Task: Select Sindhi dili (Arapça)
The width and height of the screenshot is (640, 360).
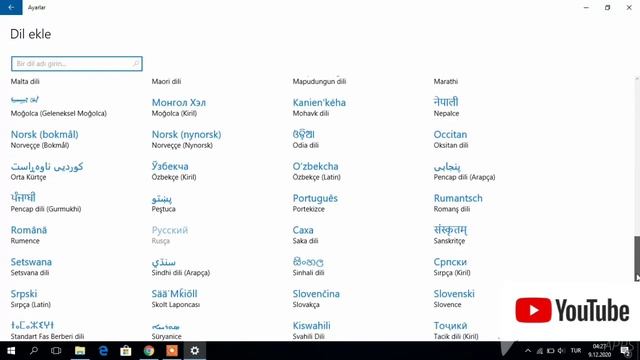Action: point(180,266)
